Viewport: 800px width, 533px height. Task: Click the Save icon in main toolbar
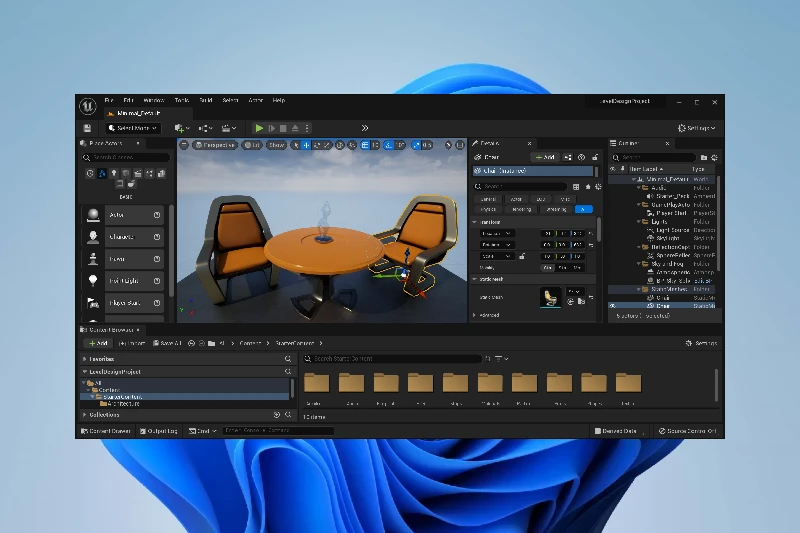[87, 128]
